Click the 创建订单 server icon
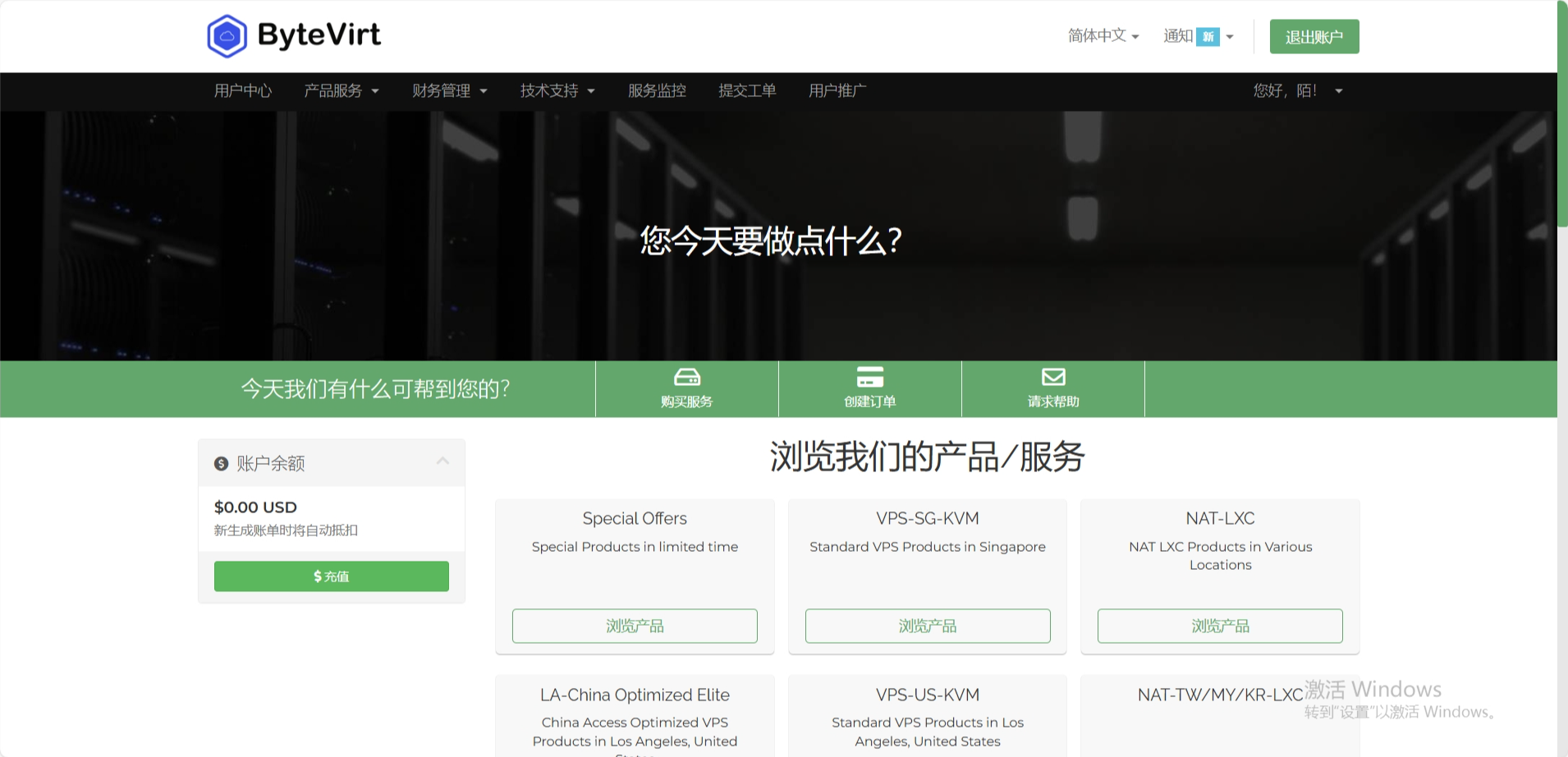Screen dimensions: 1568x757 [870, 377]
